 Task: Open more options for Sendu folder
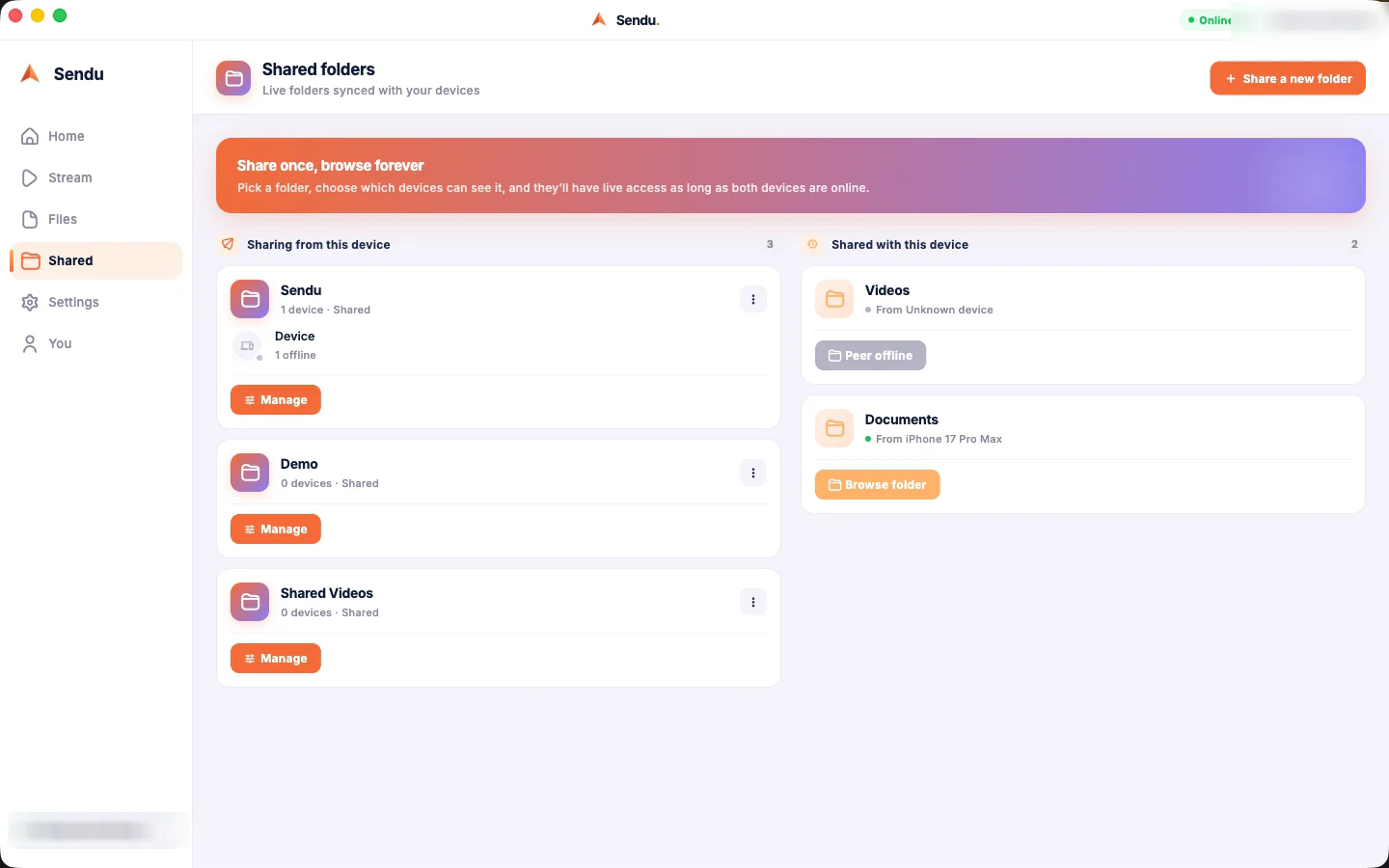click(753, 299)
